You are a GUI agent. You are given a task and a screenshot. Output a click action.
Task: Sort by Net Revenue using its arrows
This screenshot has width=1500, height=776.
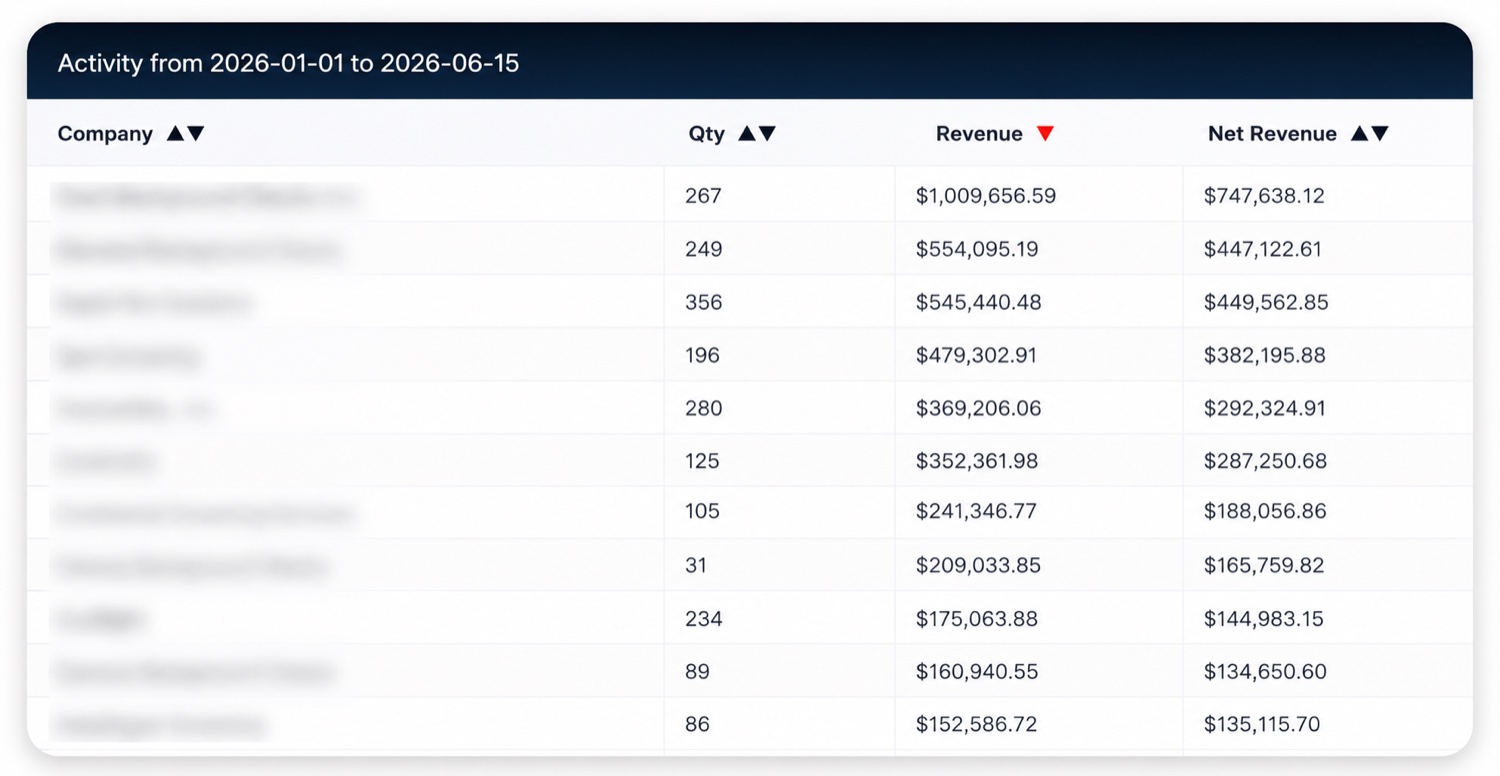[x=1370, y=134]
